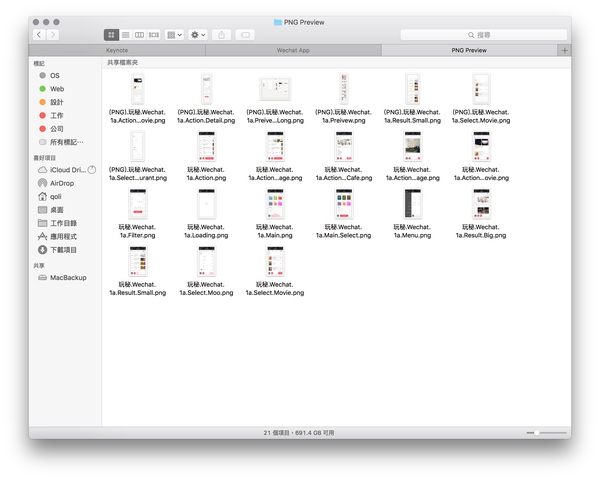Show all tags via 所有標記
Viewport: 600px width, 480px height.
click(x=67, y=142)
